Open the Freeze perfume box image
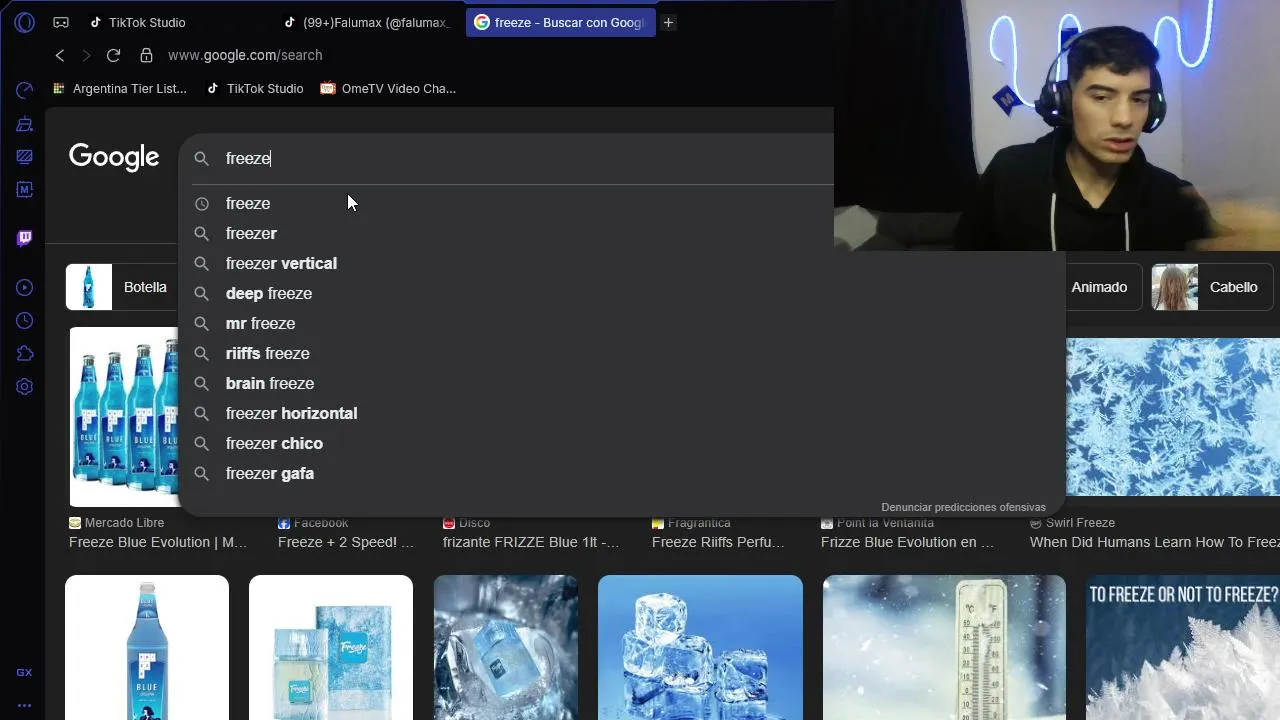 (331, 647)
